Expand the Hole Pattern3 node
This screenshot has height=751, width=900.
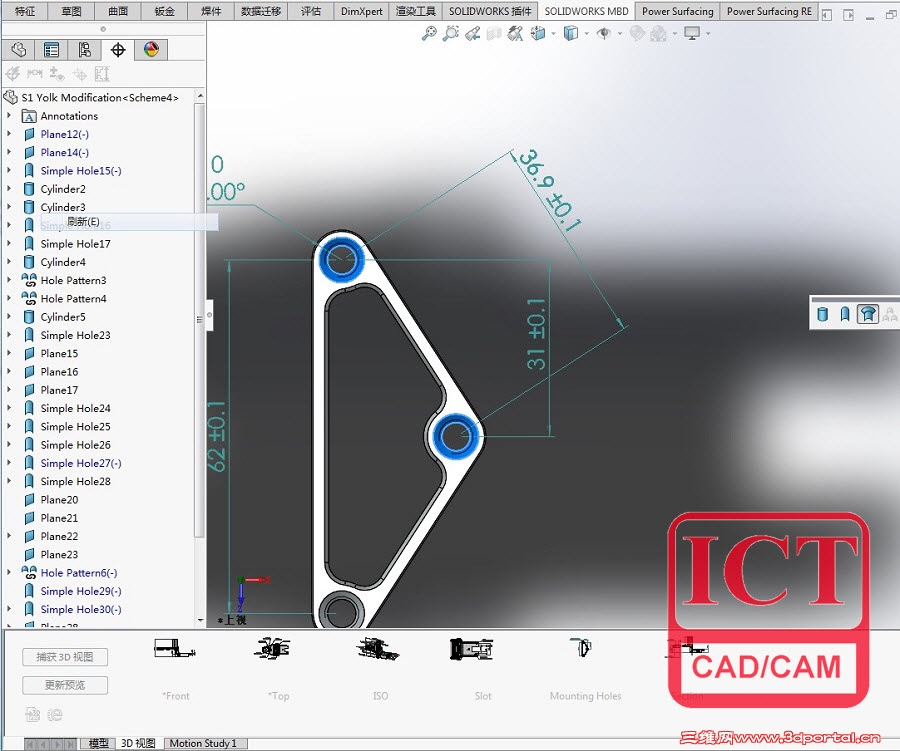pos(9,280)
